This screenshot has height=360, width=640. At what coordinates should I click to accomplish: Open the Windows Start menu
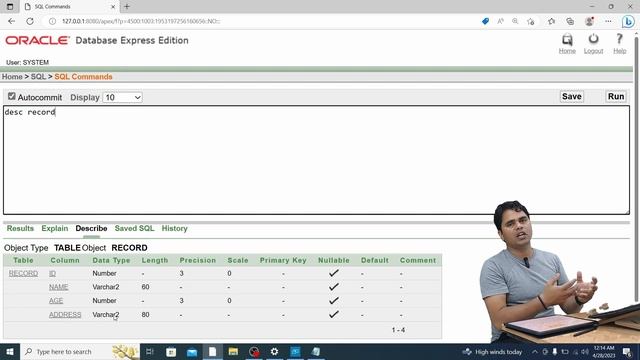(10, 351)
